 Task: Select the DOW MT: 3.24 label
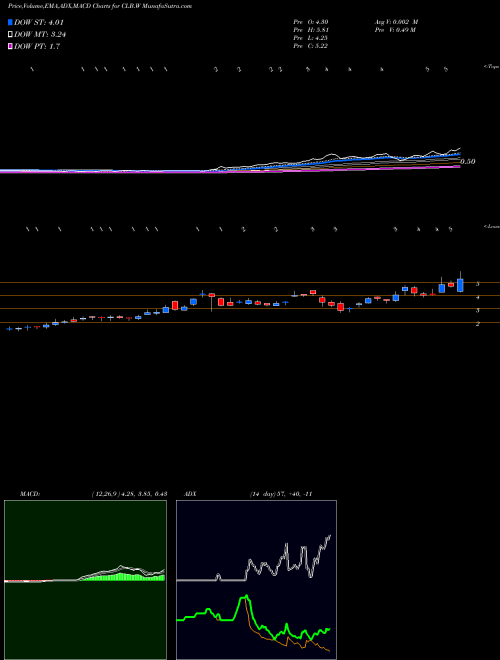(x=40, y=34)
